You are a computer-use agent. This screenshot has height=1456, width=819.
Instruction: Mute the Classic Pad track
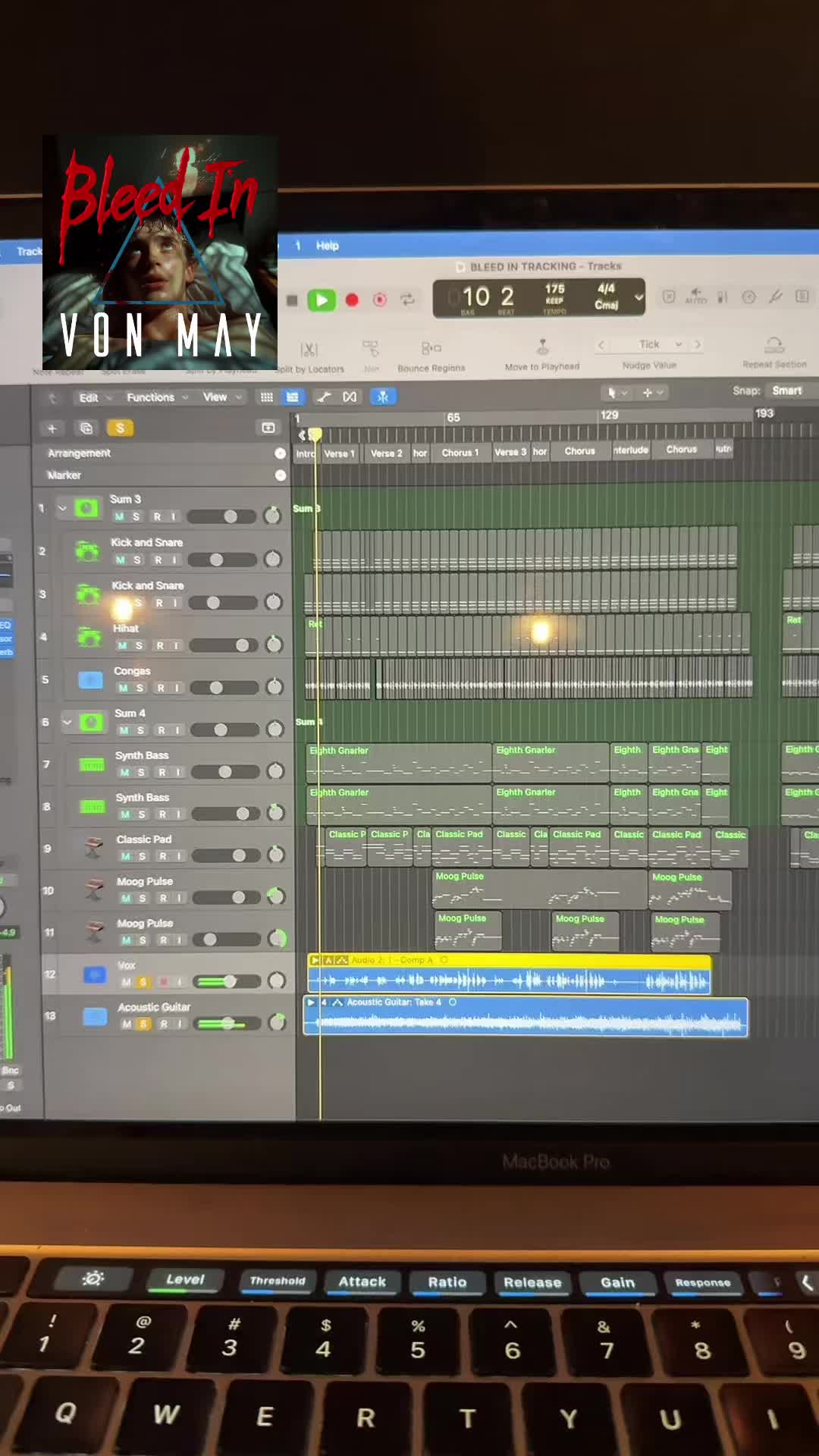pyautogui.click(x=125, y=856)
